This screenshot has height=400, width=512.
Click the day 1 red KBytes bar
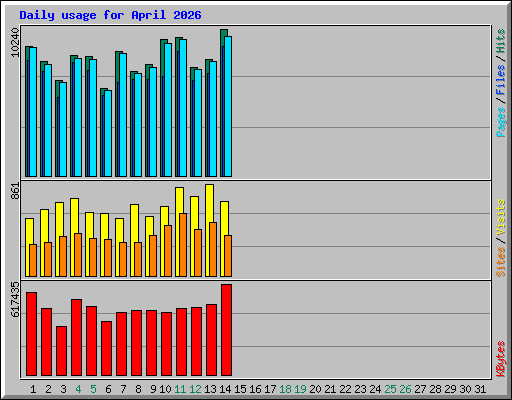(31, 334)
